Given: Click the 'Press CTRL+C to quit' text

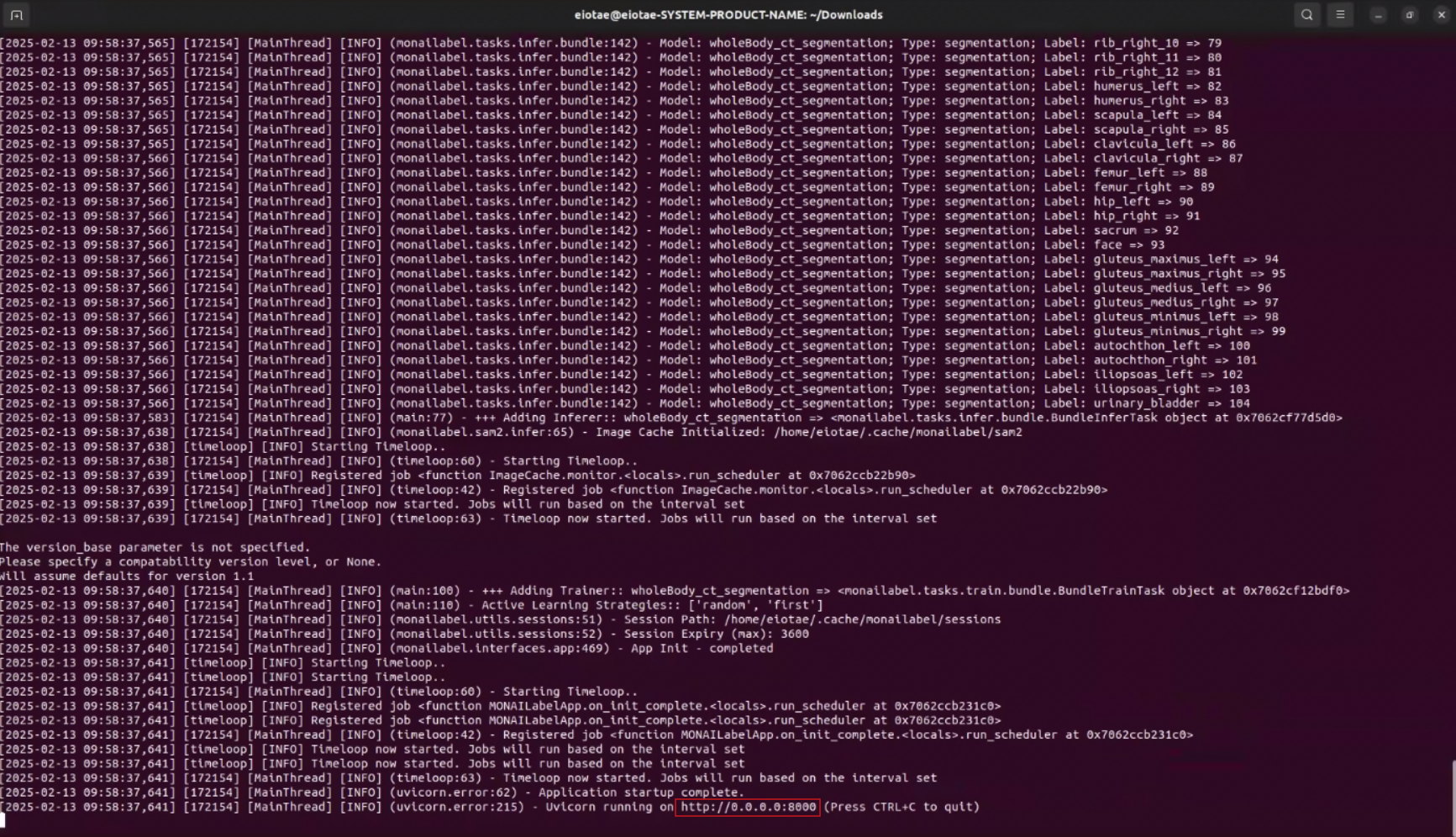Looking at the screenshot, I should 901,807.
